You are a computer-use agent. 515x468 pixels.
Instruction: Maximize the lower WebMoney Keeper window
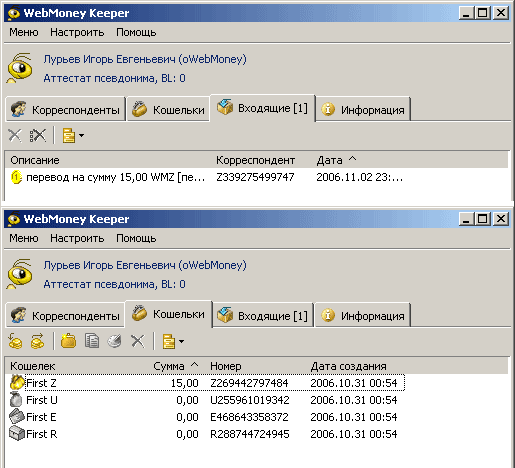(x=482, y=219)
